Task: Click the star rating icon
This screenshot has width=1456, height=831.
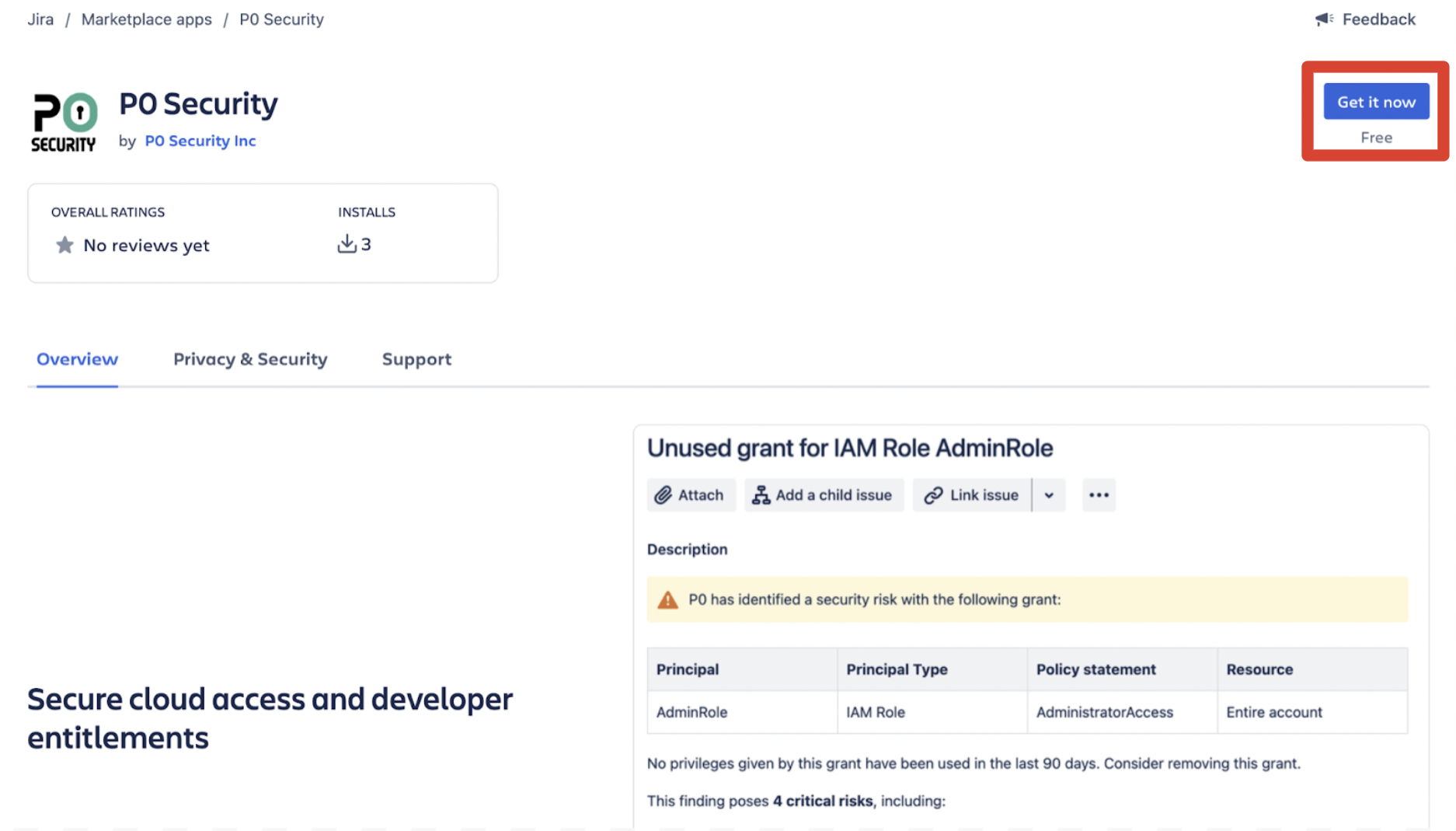Action: [64, 246]
